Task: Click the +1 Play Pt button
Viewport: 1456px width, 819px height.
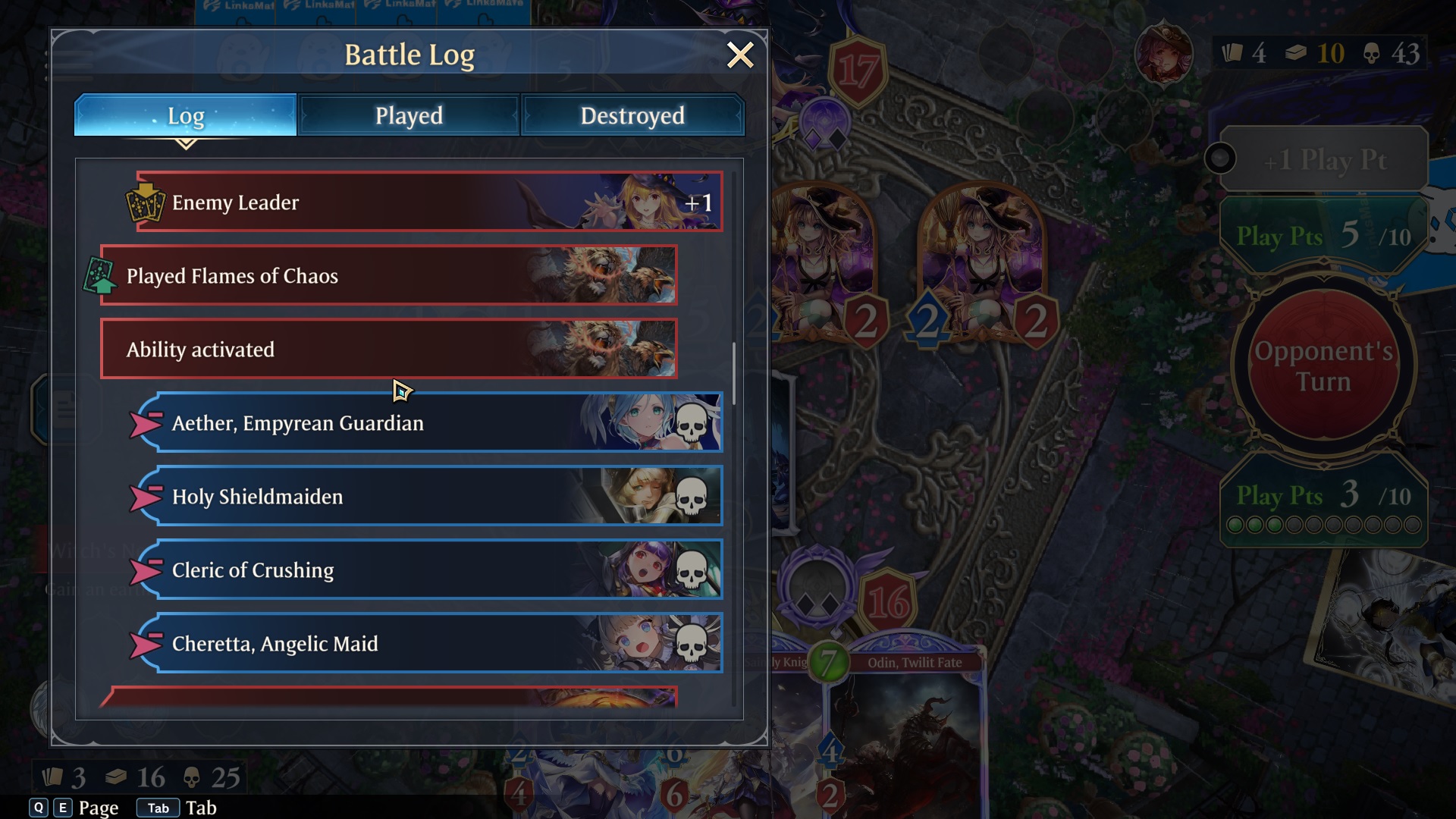Action: (x=1323, y=159)
